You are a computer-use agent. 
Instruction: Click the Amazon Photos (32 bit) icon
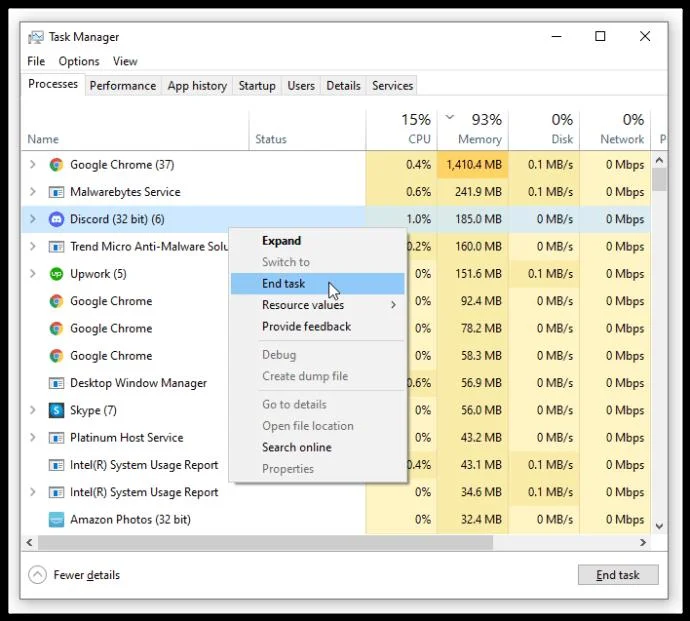(56, 520)
